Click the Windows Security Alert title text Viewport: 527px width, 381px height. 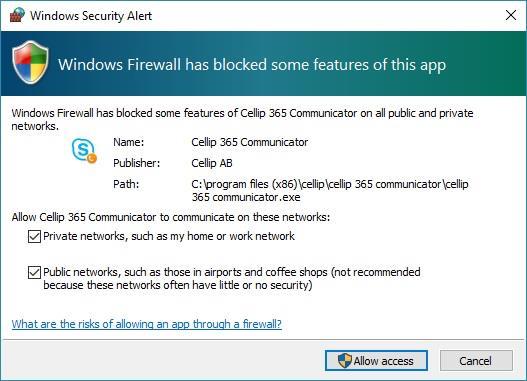coord(91,16)
